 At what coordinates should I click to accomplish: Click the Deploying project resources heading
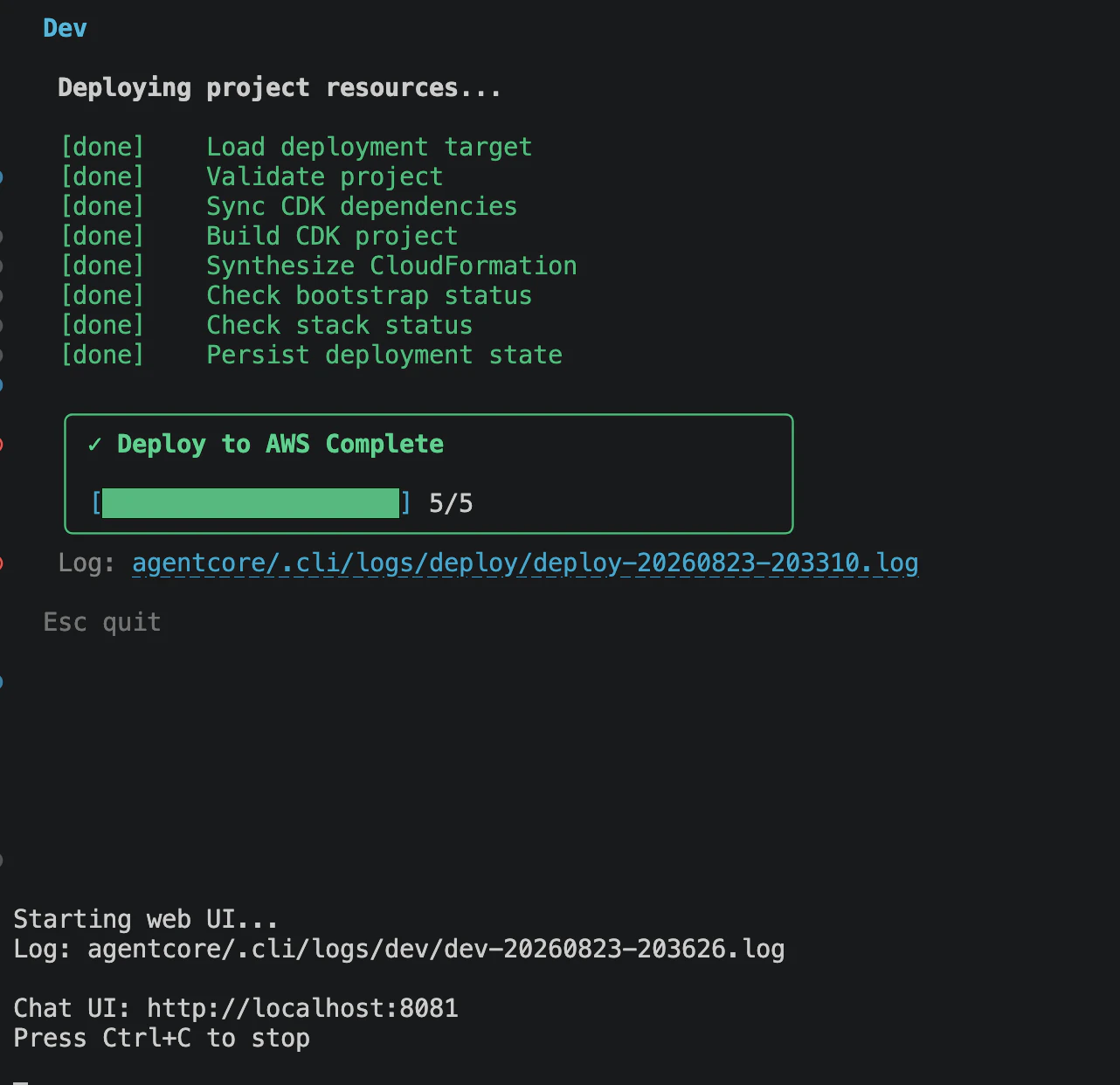[x=280, y=88]
